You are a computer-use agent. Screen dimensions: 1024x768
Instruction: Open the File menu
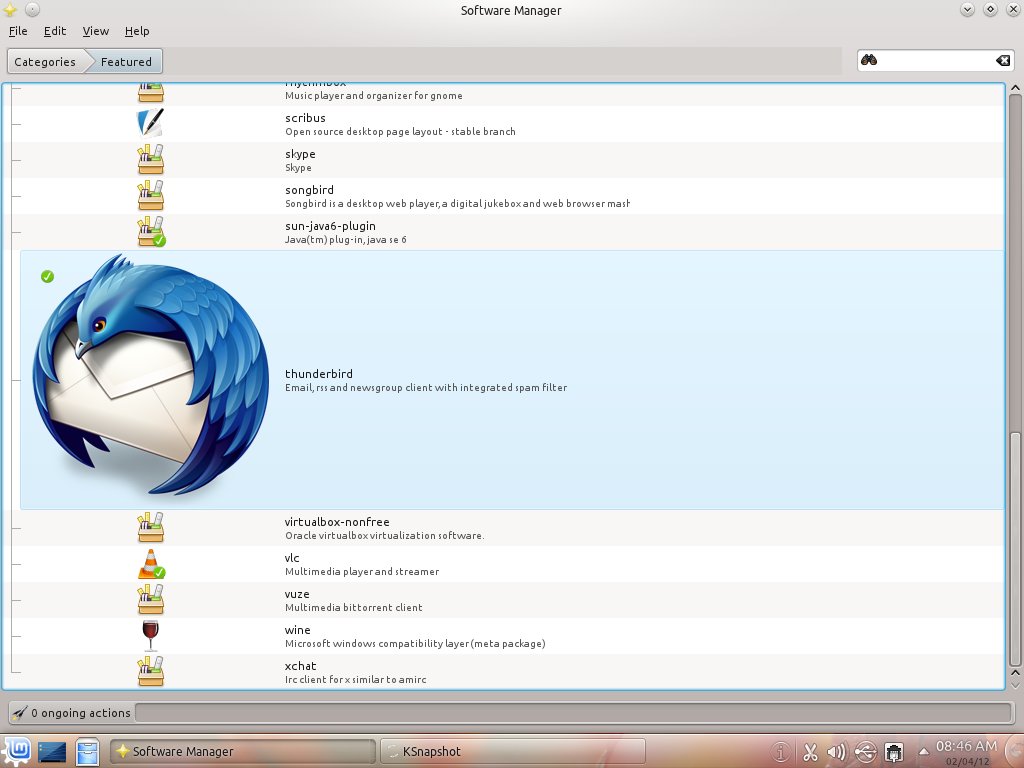18,31
